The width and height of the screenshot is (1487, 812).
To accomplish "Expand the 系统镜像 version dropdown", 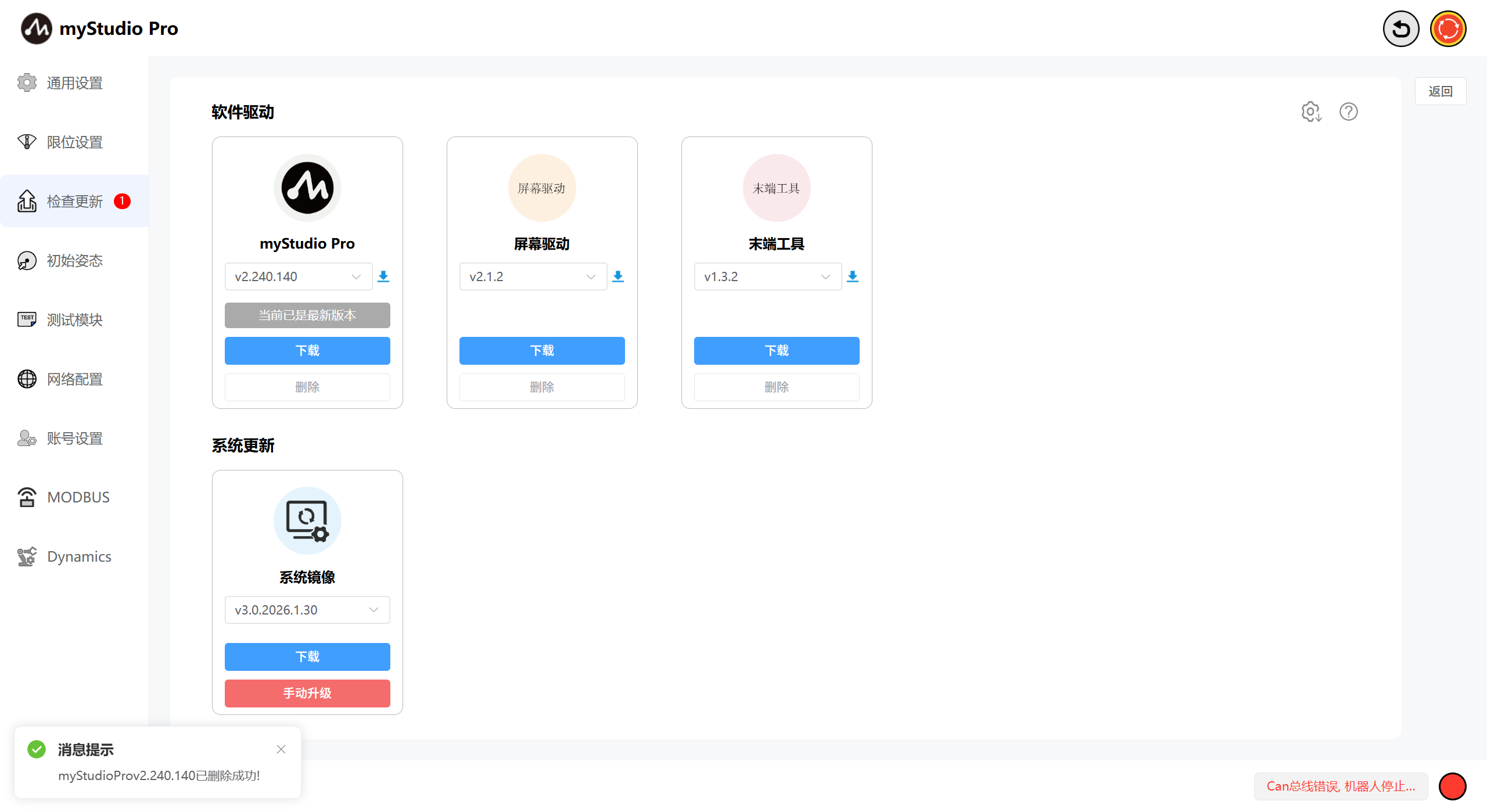I will 307,610.
